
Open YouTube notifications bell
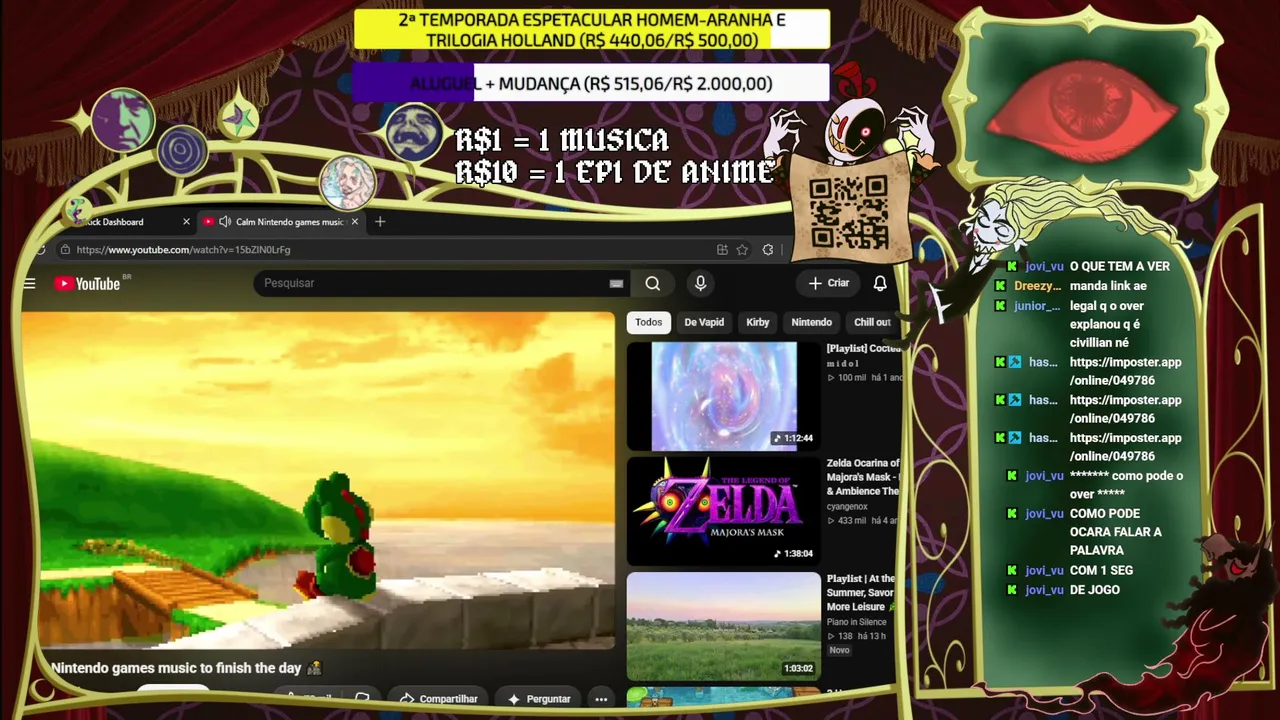(x=880, y=283)
